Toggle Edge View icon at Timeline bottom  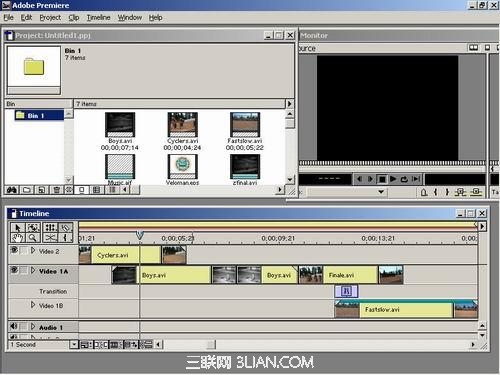(x=116, y=344)
